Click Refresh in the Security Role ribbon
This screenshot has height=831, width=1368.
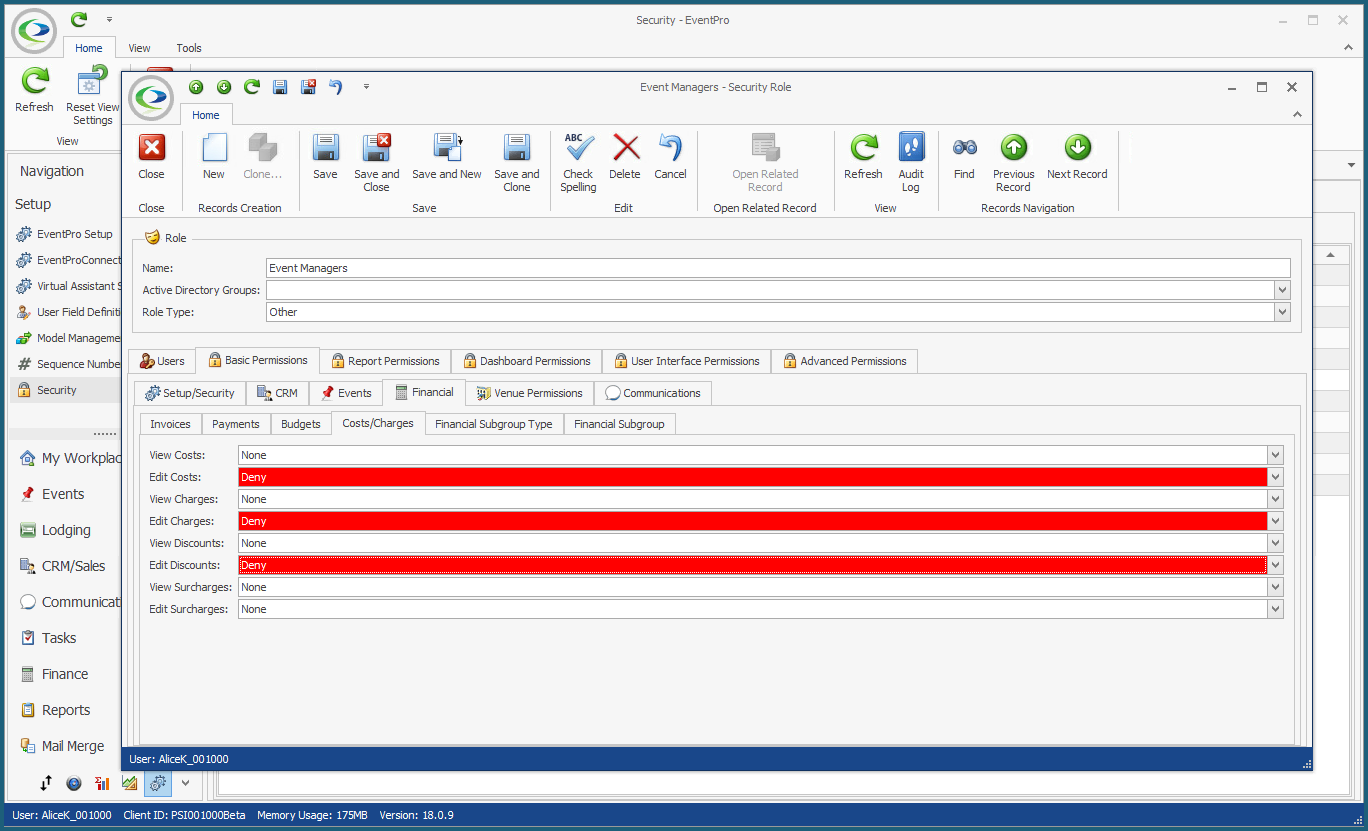(863, 157)
